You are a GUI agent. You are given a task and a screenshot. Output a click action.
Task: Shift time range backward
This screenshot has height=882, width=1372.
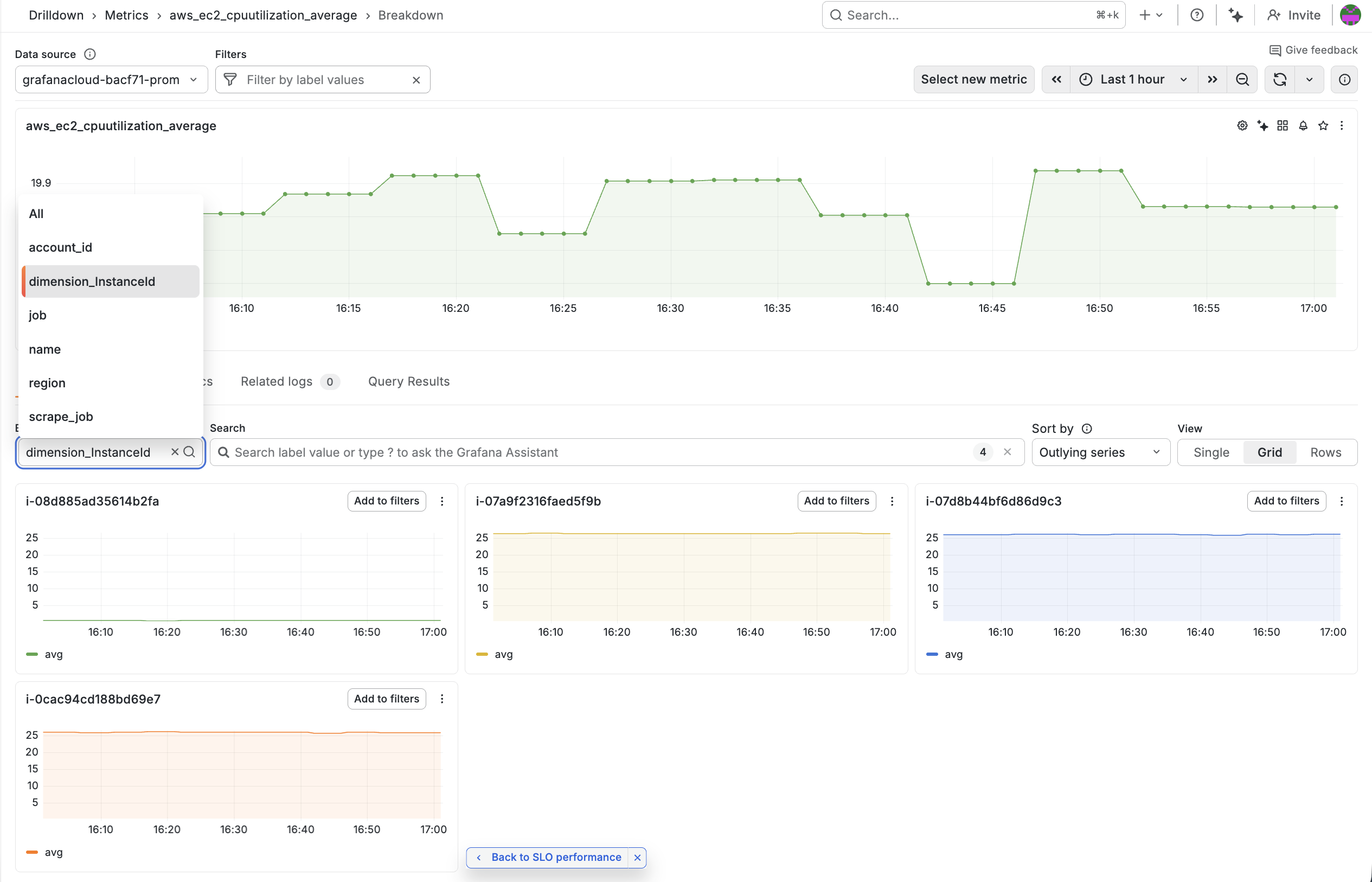[x=1056, y=80]
